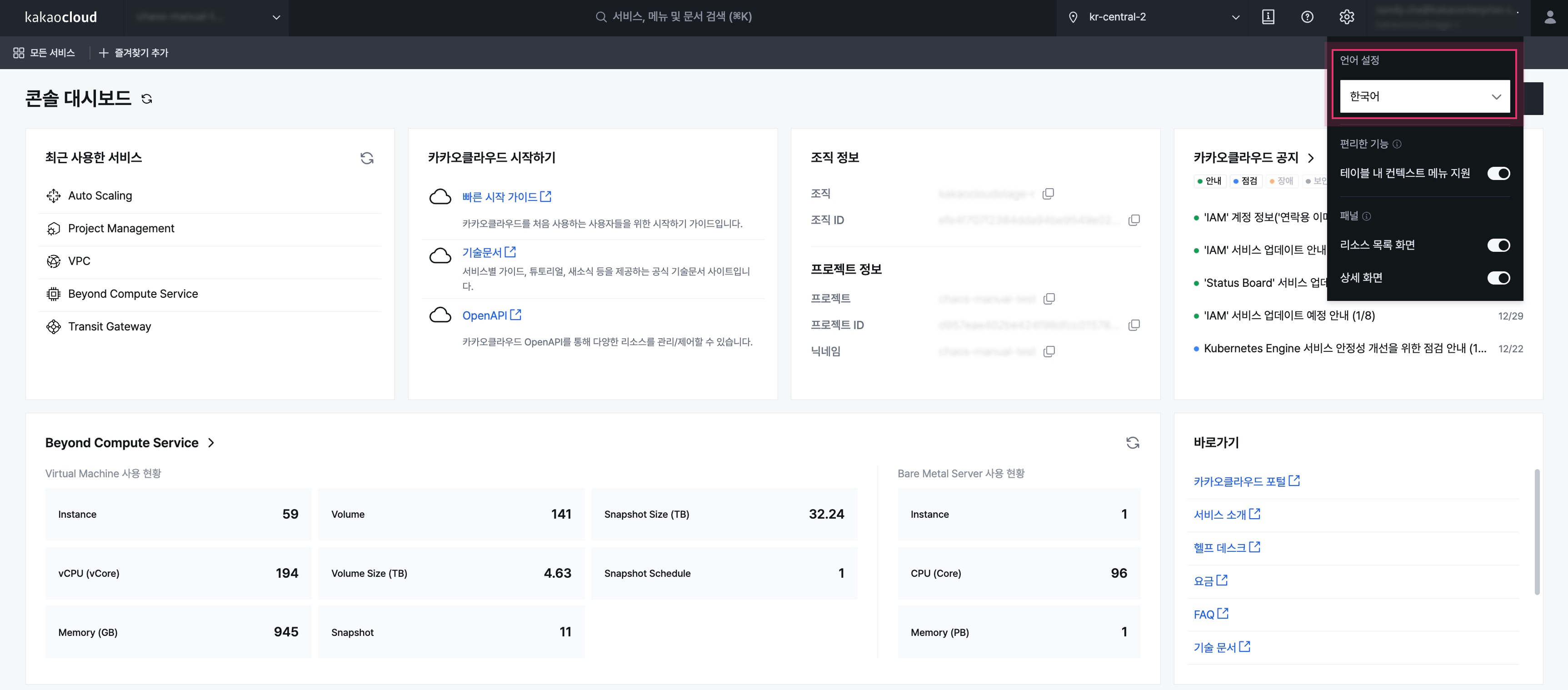Click the user profile avatar icon

1550,17
